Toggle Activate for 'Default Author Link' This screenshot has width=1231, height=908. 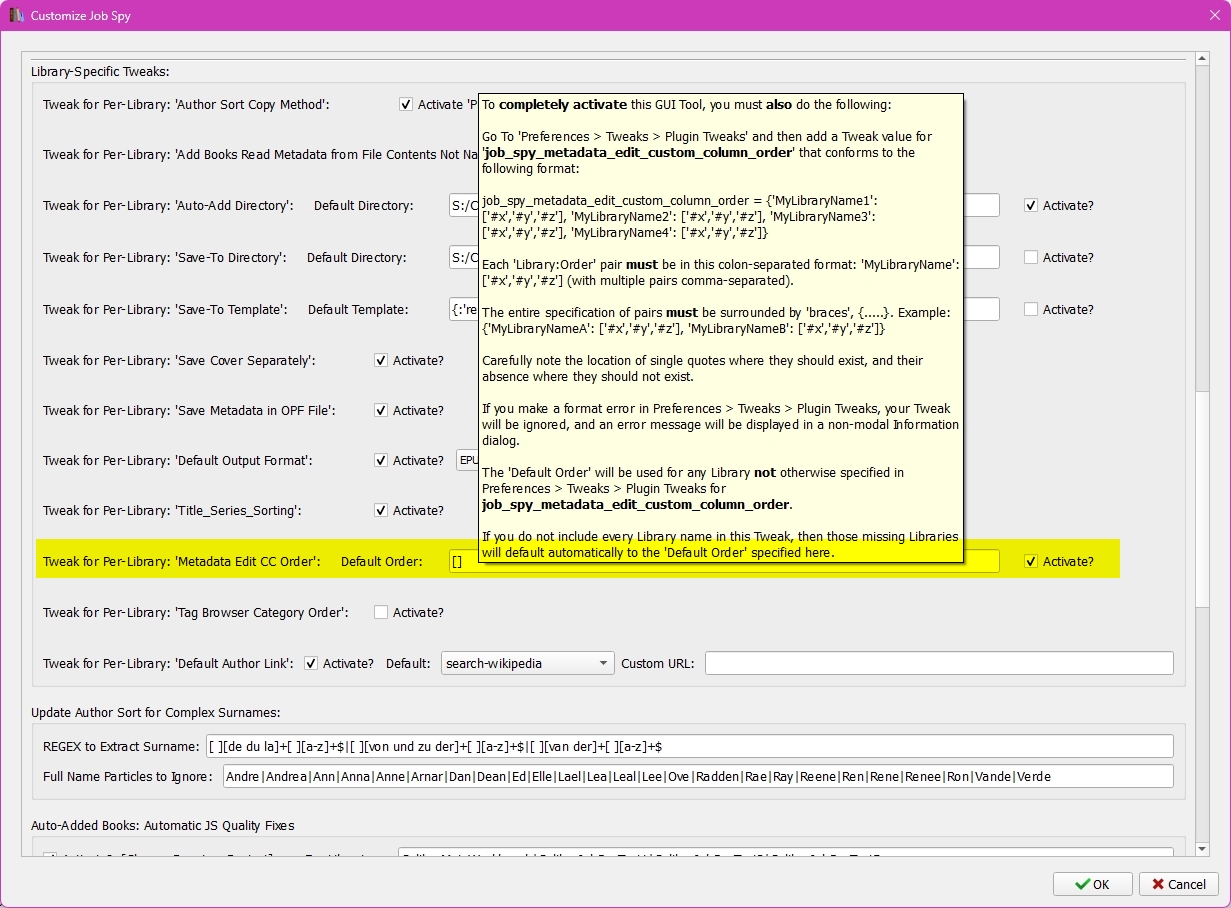pyautogui.click(x=311, y=663)
